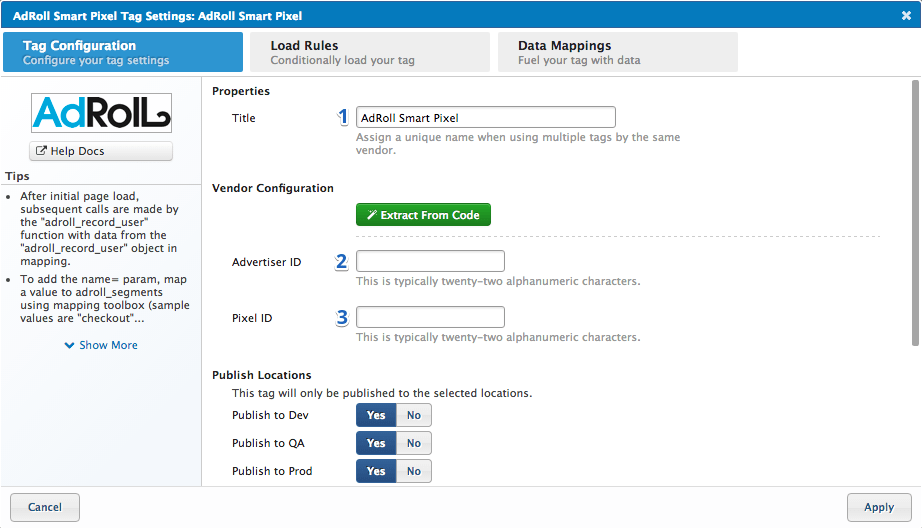Set Publish to Prod to No
The image size is (922, 528).
point(413,471)
